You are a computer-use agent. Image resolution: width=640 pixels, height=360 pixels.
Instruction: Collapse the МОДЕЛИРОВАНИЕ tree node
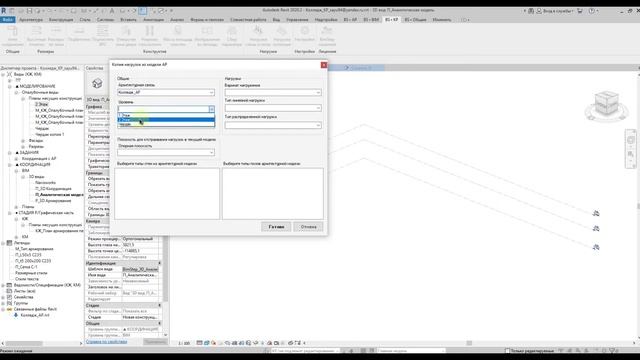10,87
